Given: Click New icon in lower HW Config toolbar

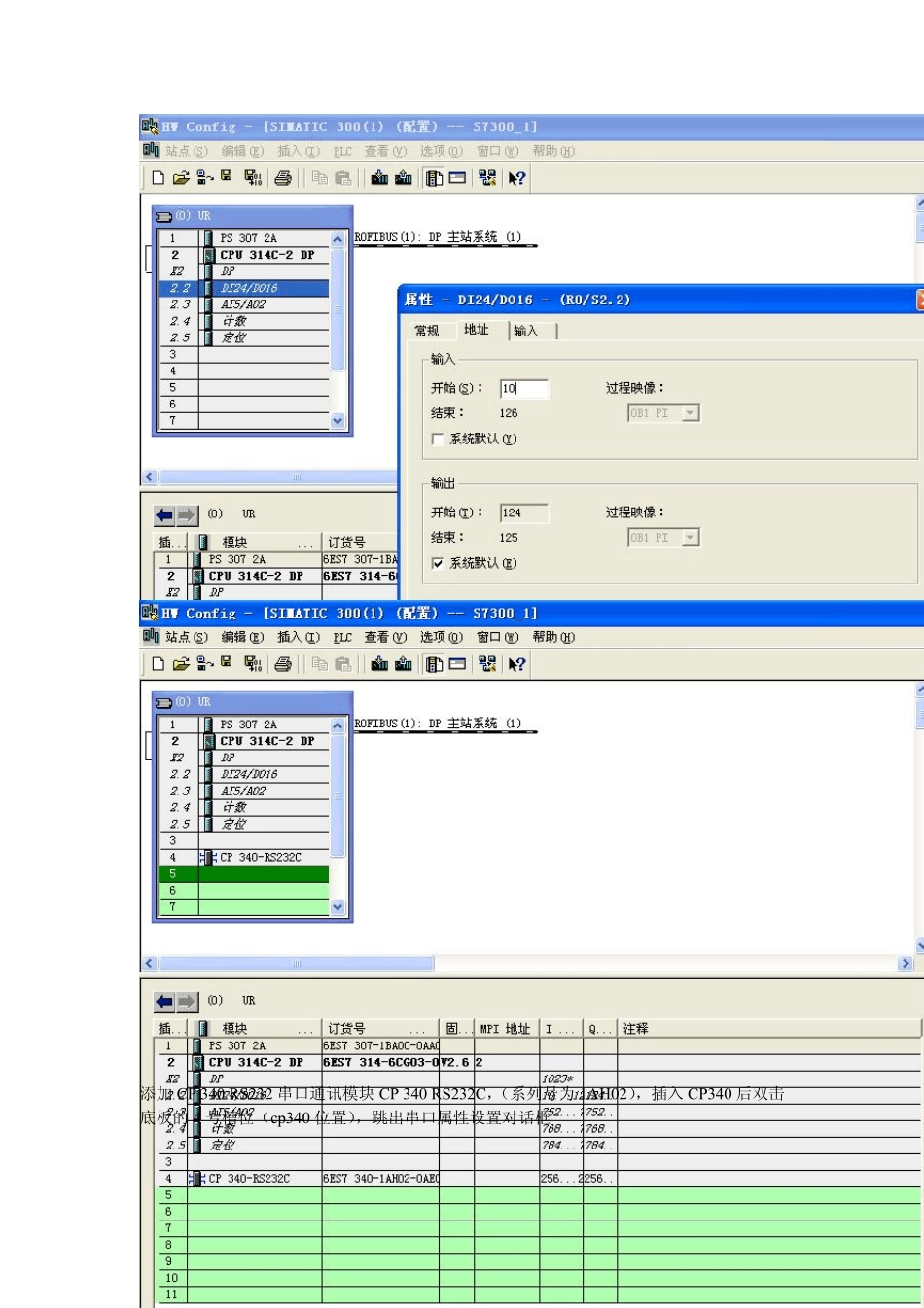Looking at the screenshot, I should tap(159, 664).
